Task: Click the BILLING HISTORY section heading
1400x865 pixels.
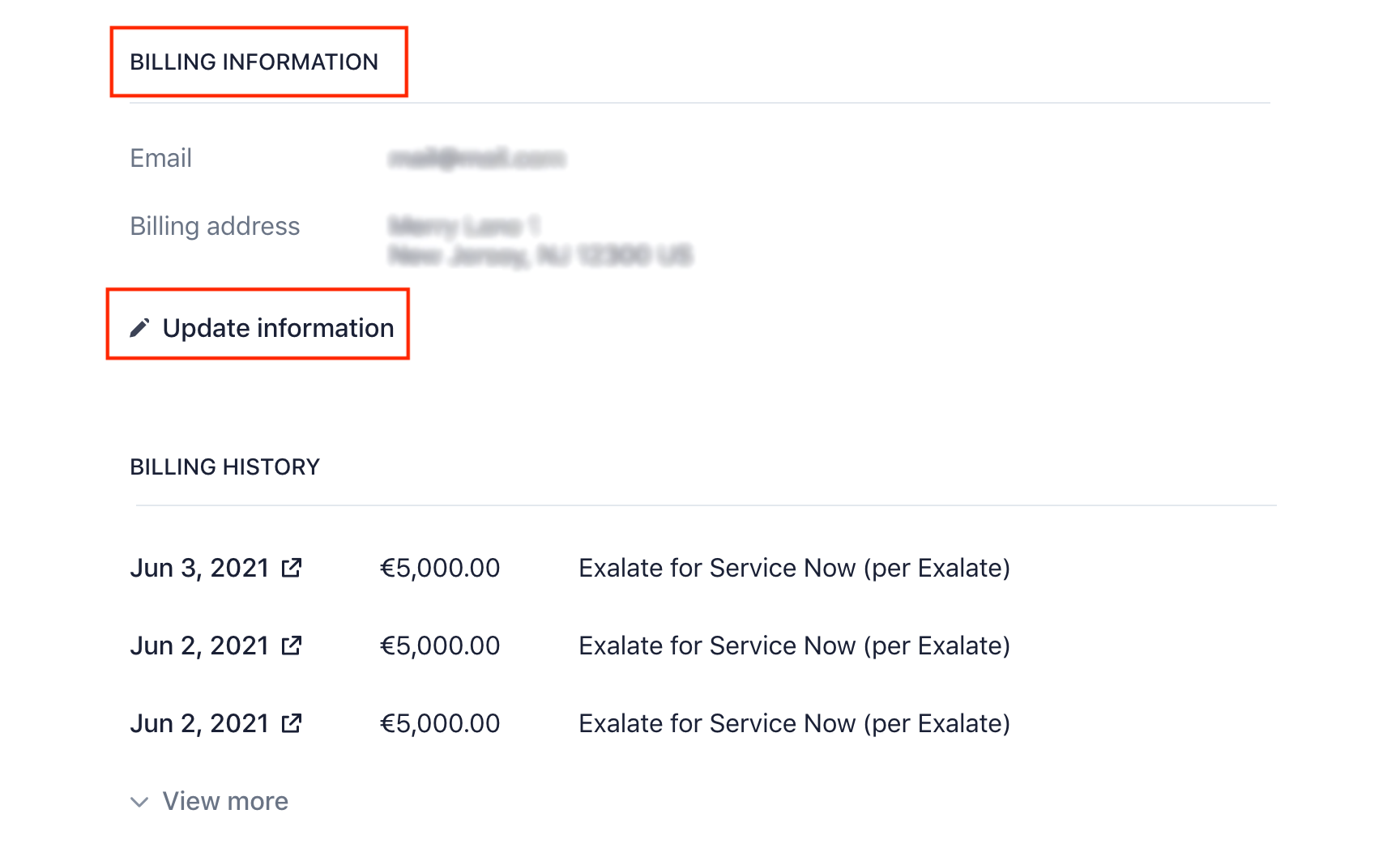Action: point(224,467)
